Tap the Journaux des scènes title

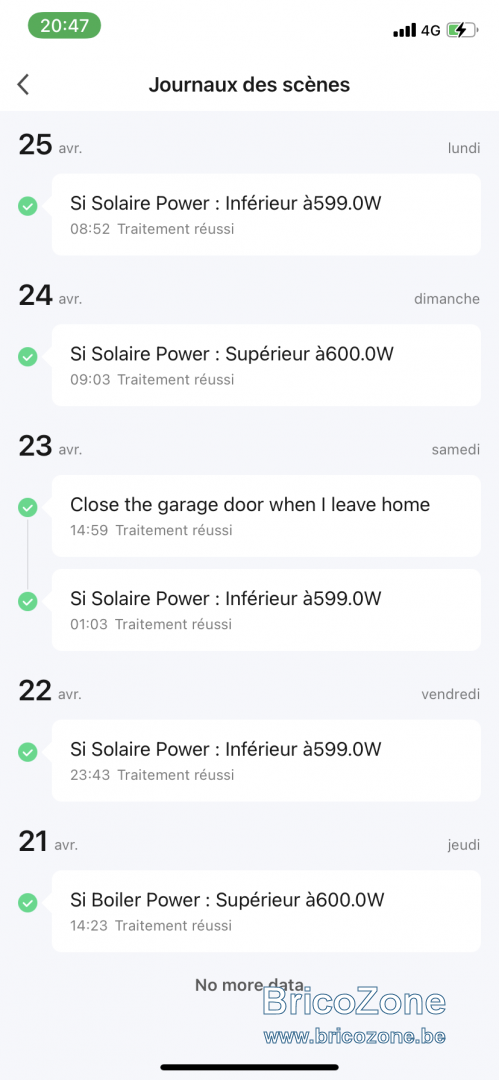[x=250, y=85]
